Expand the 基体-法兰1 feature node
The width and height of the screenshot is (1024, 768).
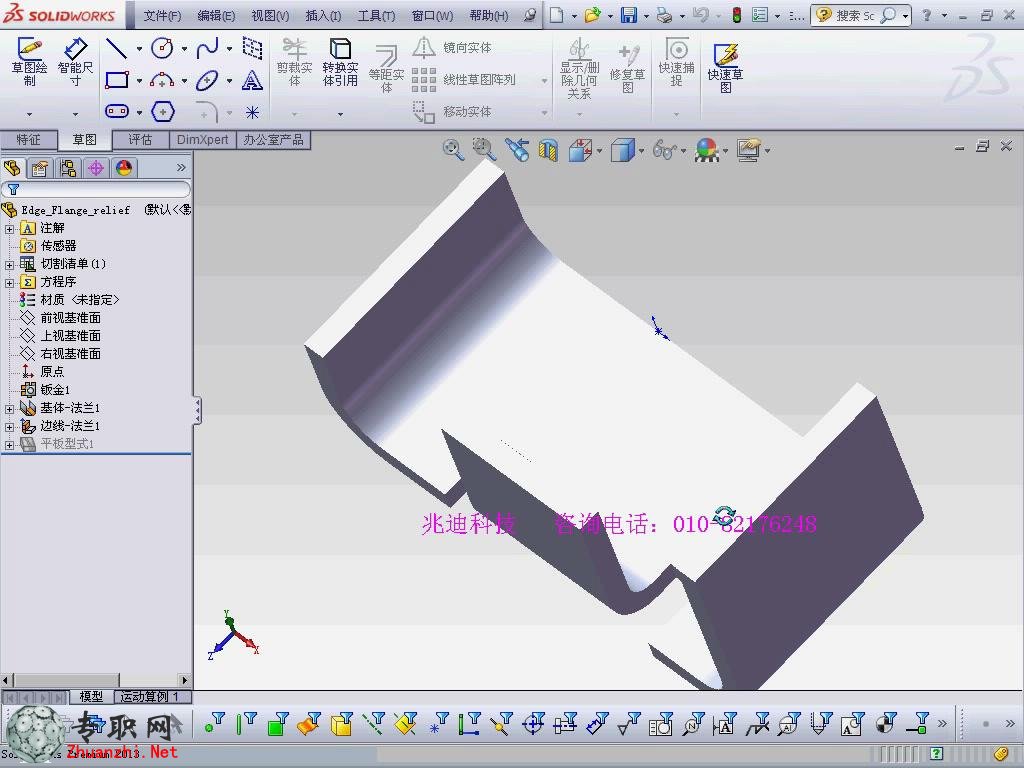tap(9, 409)
